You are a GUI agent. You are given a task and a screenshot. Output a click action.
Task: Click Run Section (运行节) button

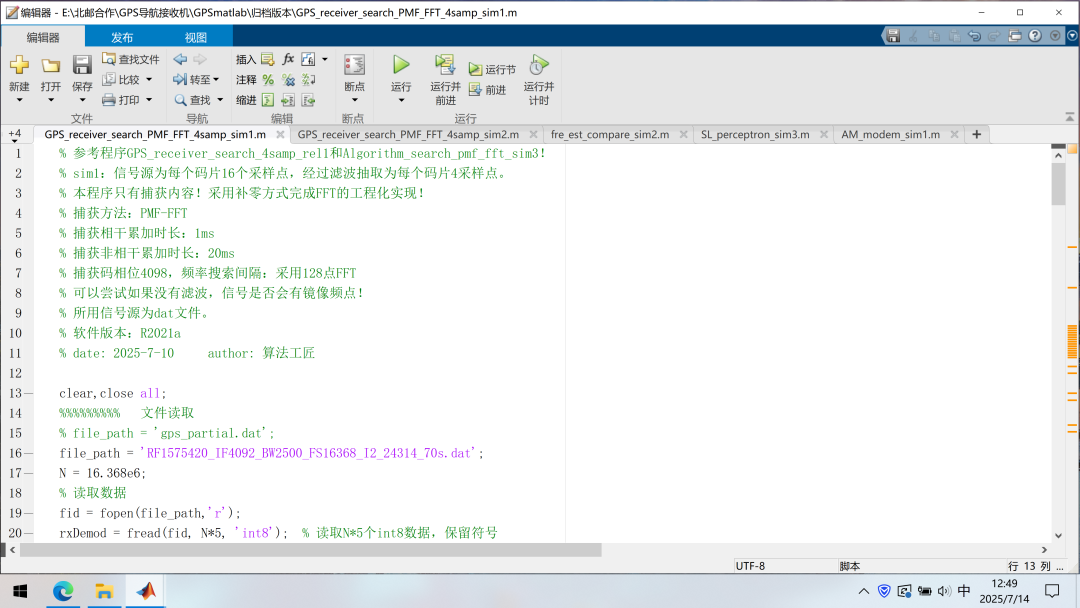(x=492, y=70)
